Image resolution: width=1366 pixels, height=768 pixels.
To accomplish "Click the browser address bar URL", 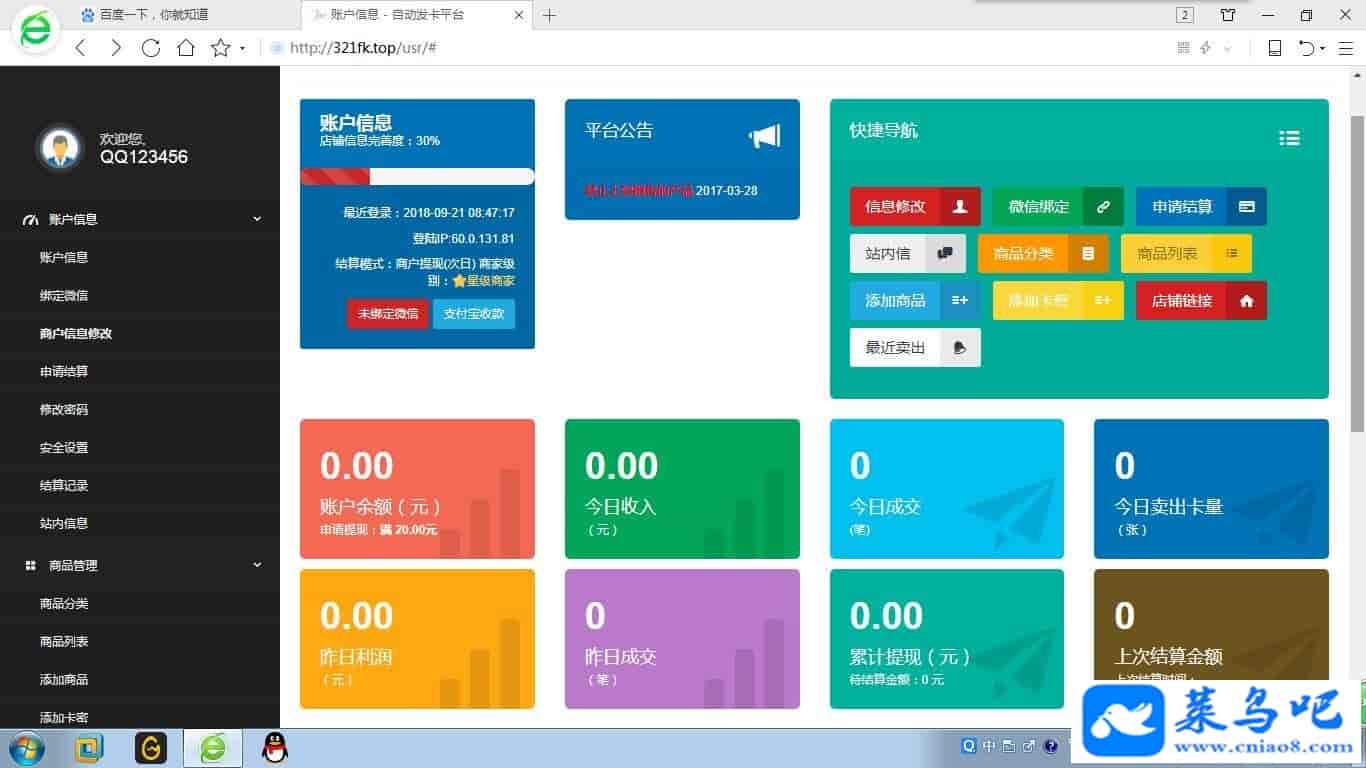I will [363, 48].
